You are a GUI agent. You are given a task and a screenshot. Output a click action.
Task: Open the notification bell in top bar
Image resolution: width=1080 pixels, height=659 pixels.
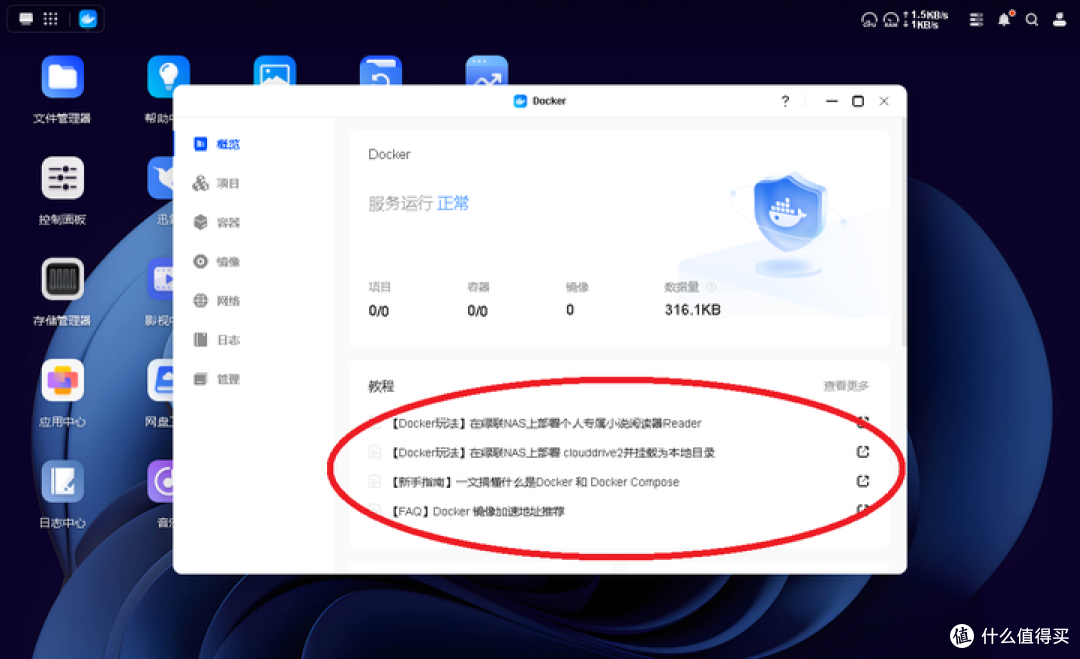(x=1005, y=19)
